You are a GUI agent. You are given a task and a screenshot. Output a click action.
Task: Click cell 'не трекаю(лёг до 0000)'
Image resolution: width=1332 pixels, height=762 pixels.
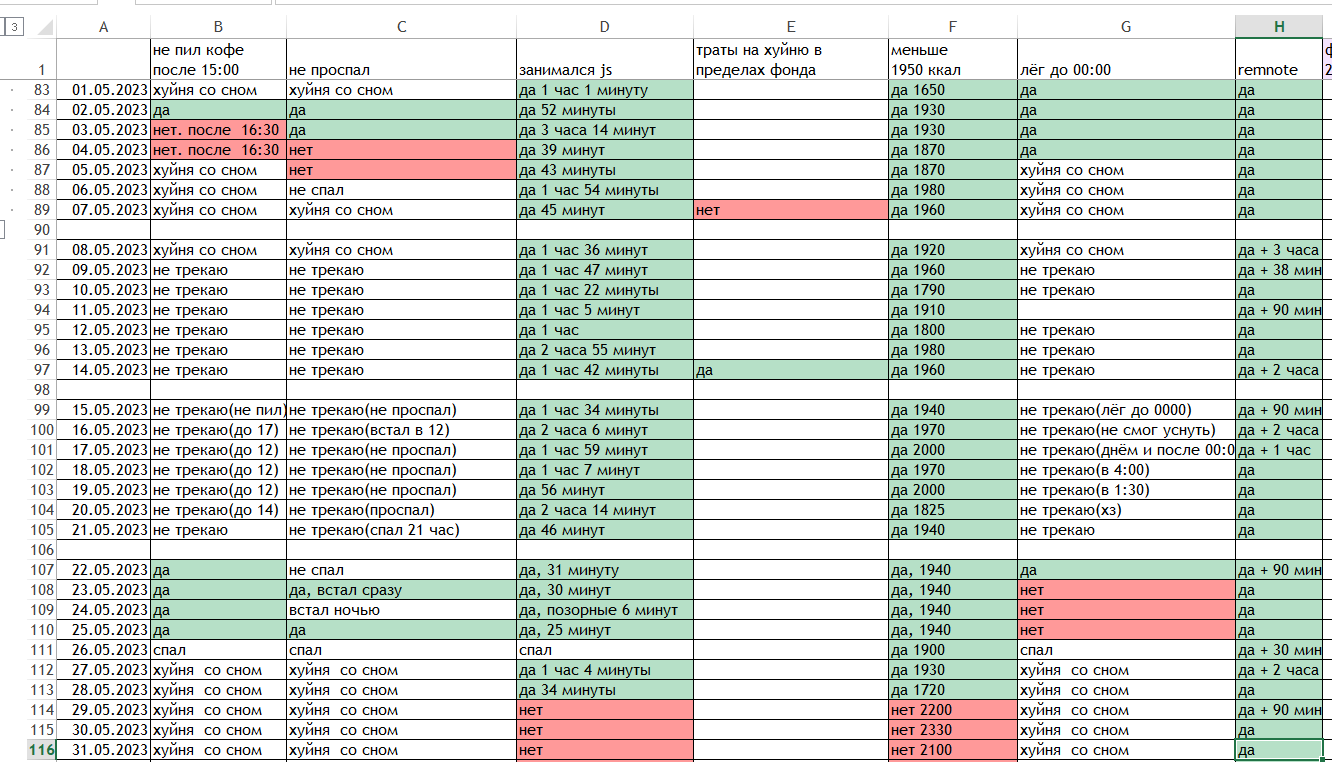click(1126, 410)
